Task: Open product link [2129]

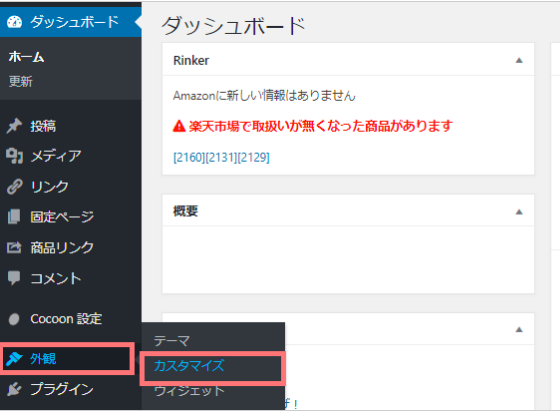Action: click(x=254, y=157)
